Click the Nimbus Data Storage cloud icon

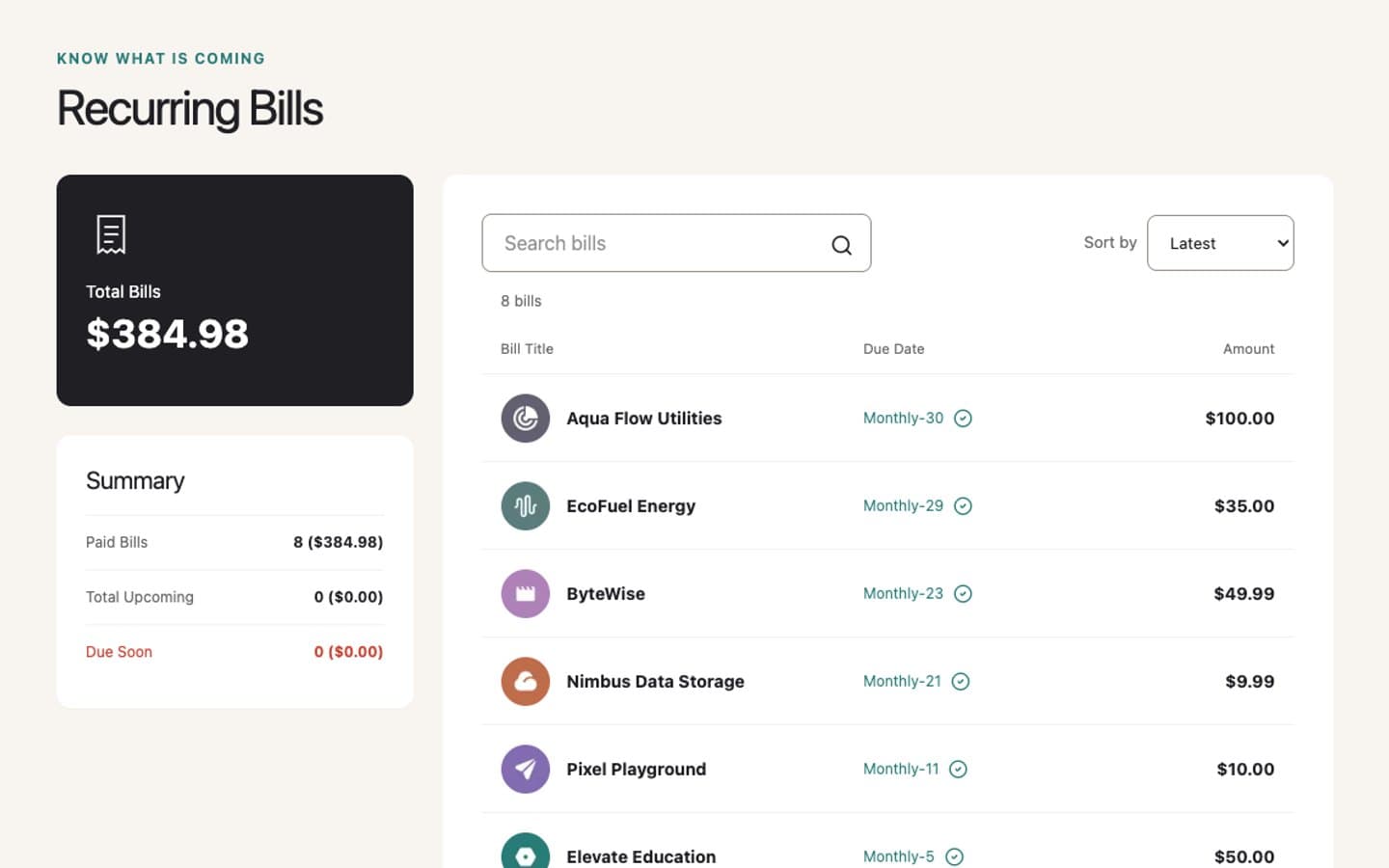(526, 682)
